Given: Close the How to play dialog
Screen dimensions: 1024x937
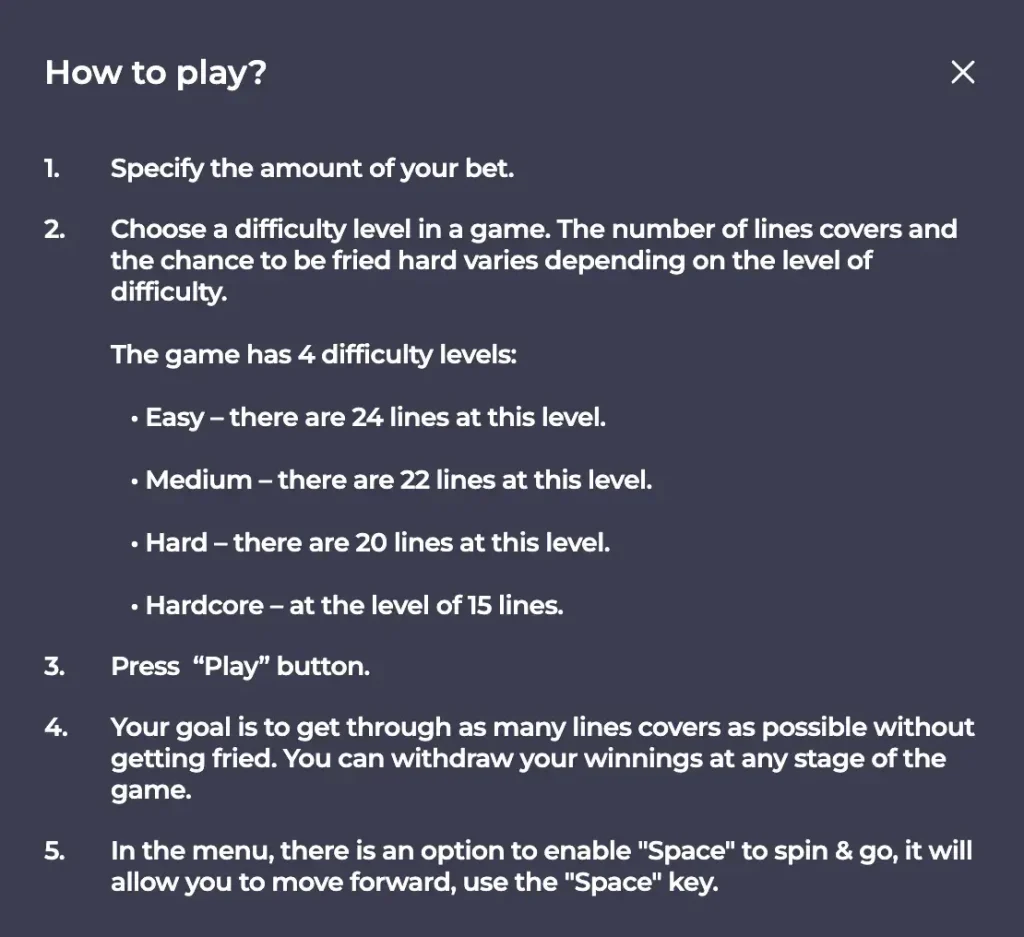Looking at the screenshot, I should pos(963,72).
